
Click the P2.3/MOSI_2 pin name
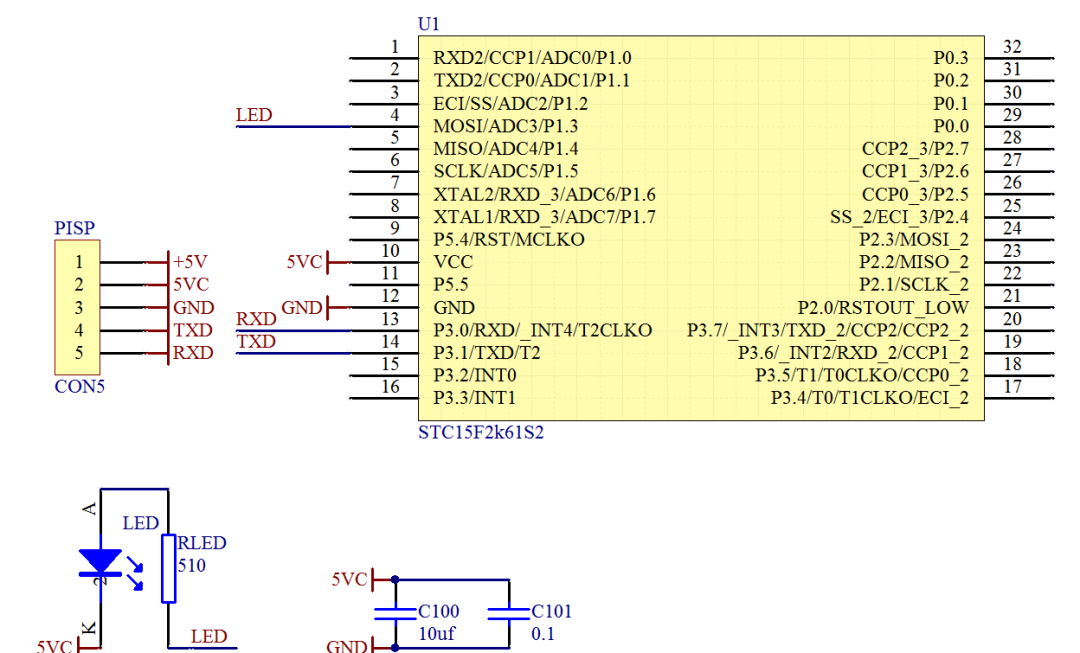click(914, 239)
